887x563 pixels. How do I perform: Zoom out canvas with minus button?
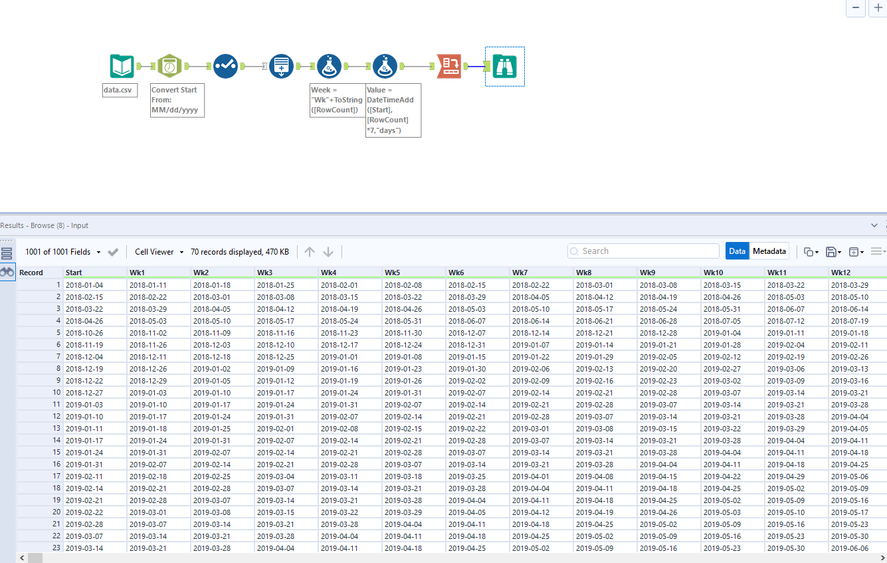[856, 8]
